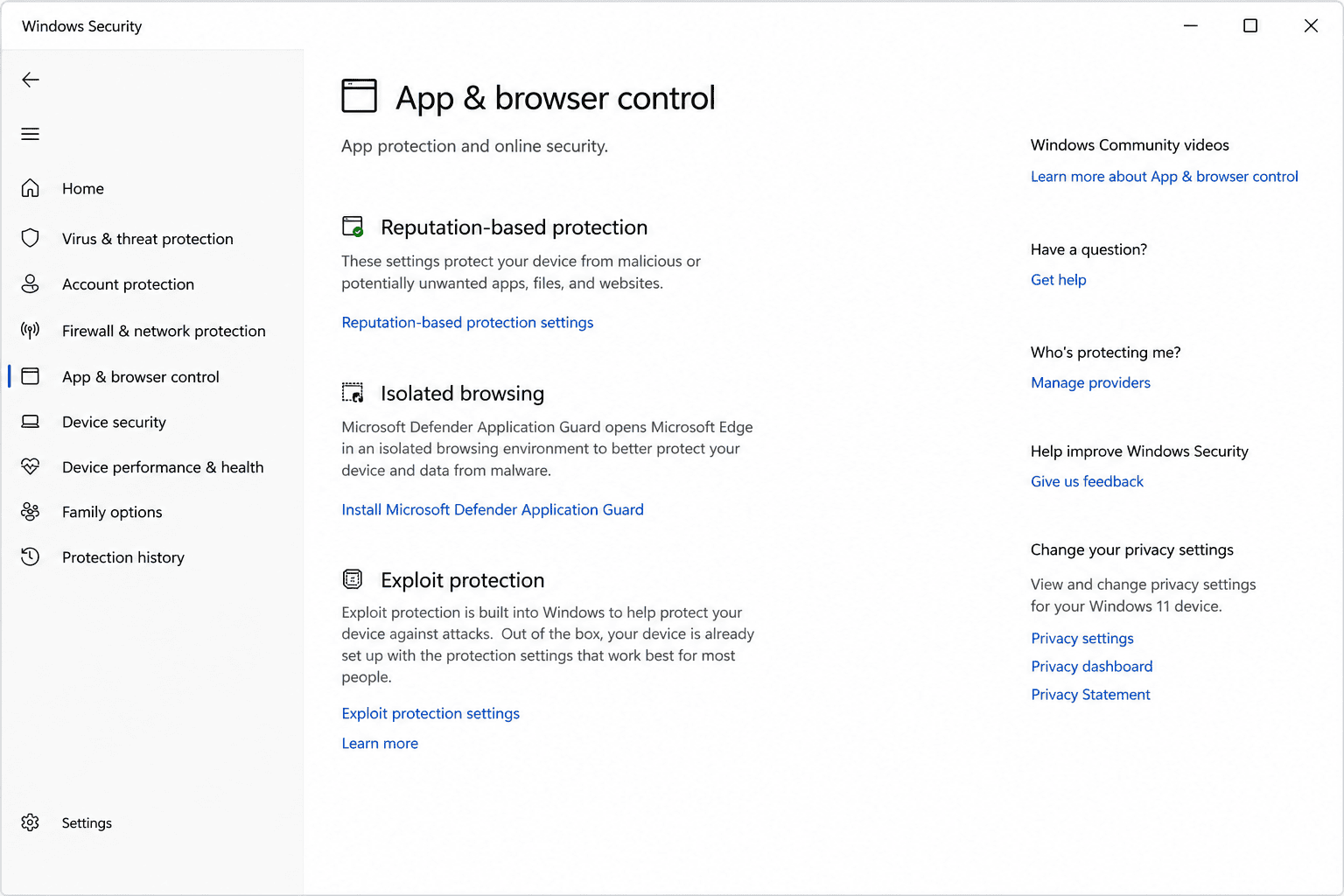This screenshot has width=1344, height=896.
Task: Click the Get help link
Action: point(1059,280)
